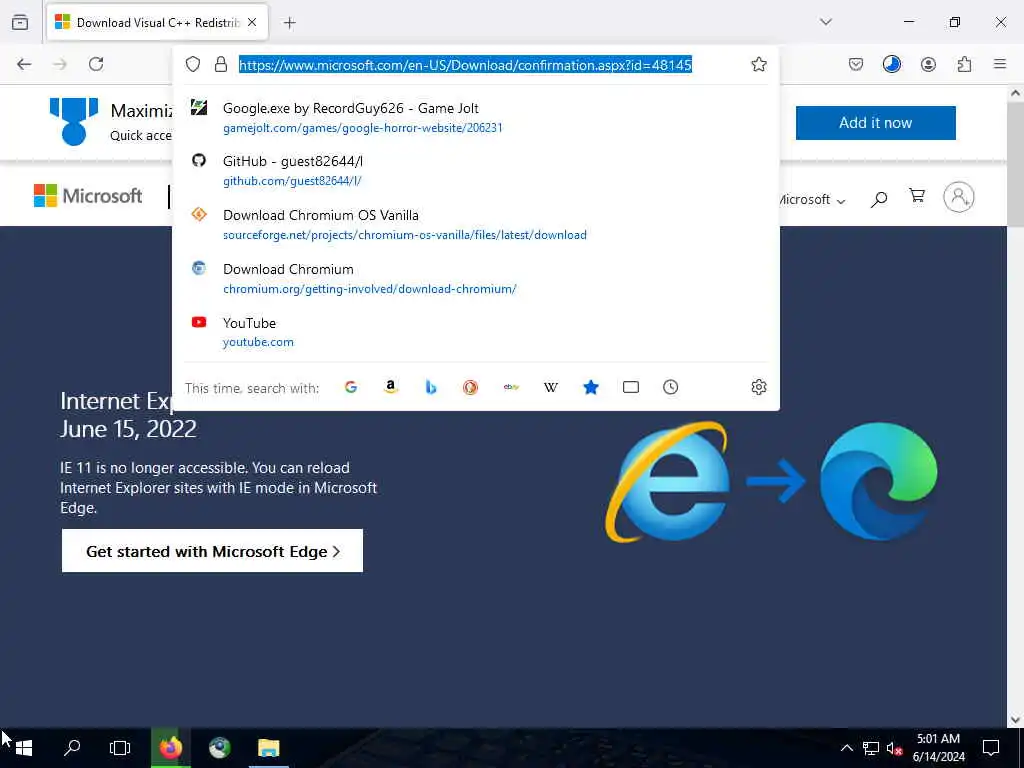This screenshot has height=768, width=1024.
Task: Select Google.exe by RecordGuy626 suggestion
Action: coord(476,117)
